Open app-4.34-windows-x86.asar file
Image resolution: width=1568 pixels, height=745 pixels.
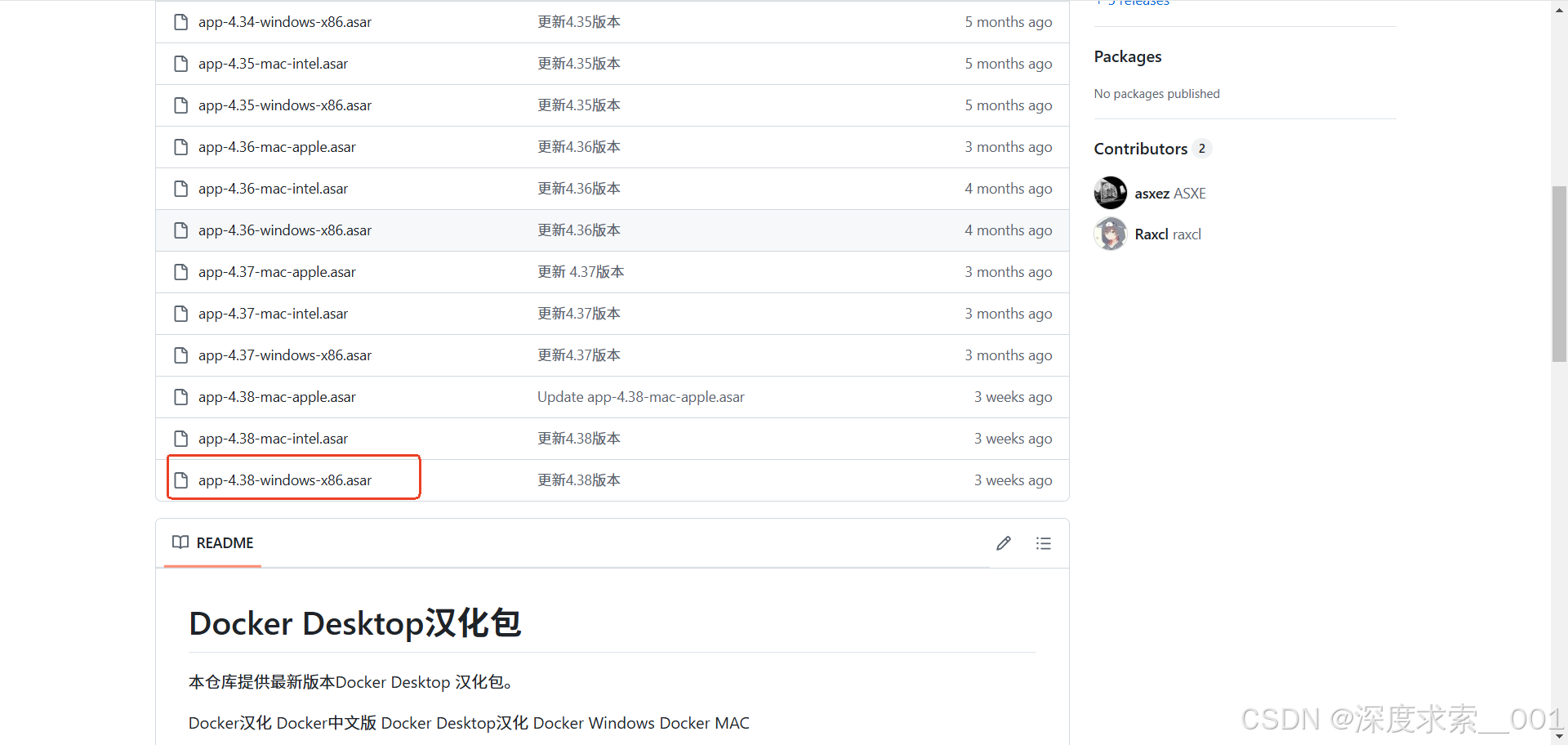[285, 22]
